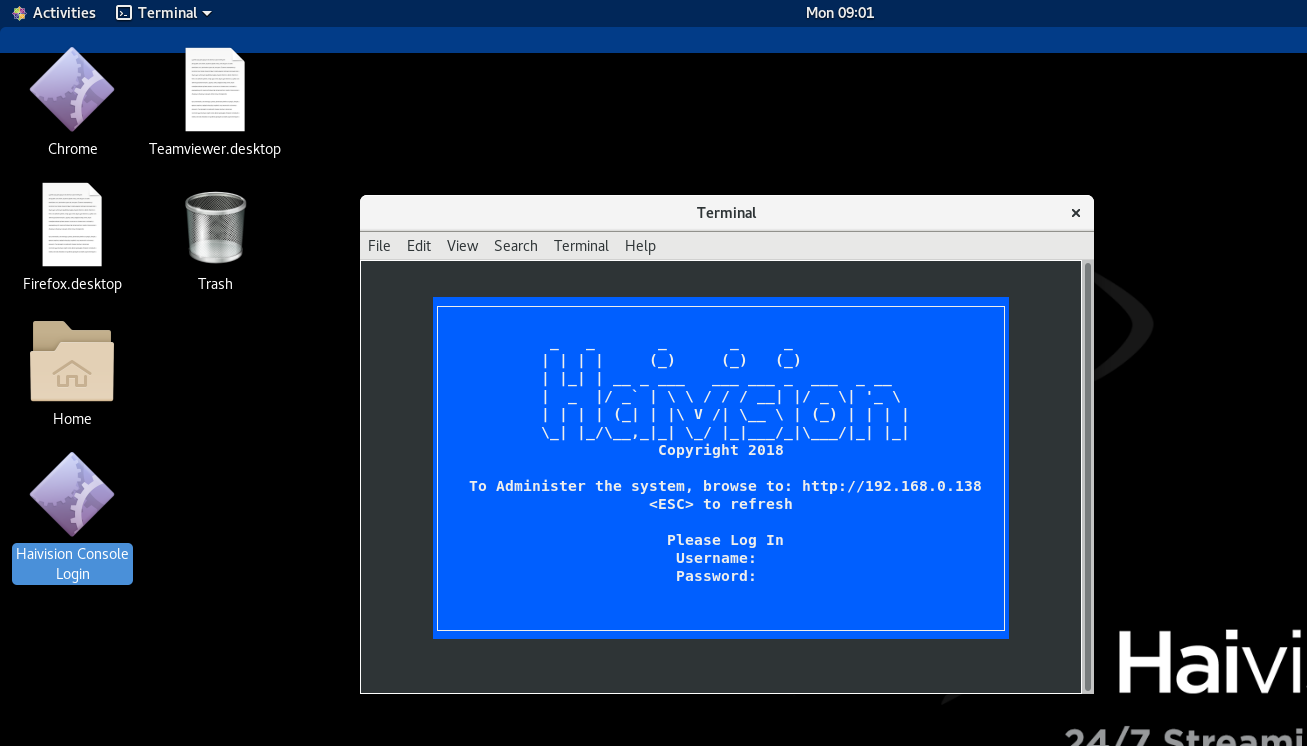Click the Activities button in top bar
The height and width of the screenshot is (746, 1307).
click(54, 13)
